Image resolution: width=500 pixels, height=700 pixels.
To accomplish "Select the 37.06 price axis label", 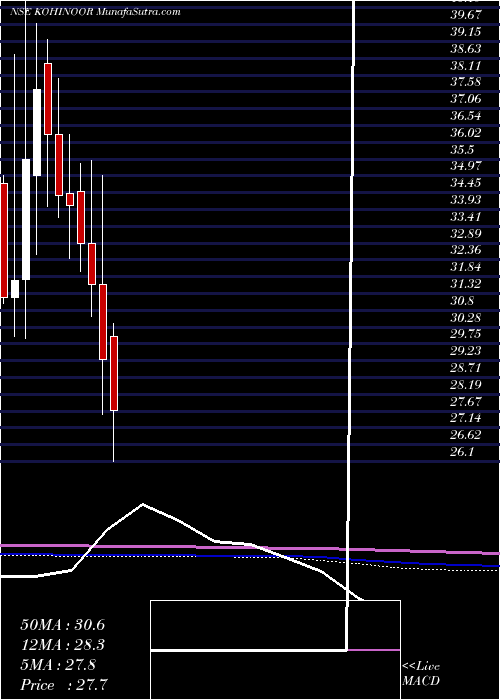I will pos(466,99).
